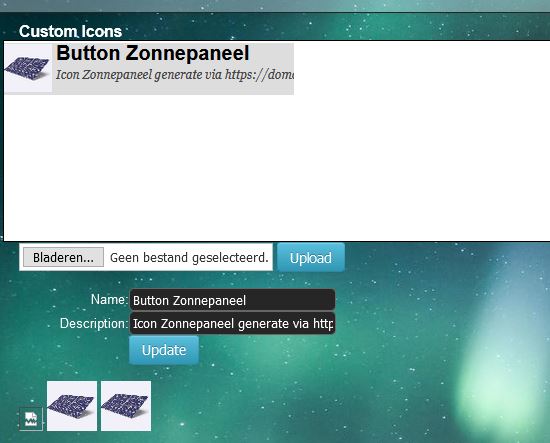Click the Update button
Screen dimensions: 550x443
click(x=164, y=350)
